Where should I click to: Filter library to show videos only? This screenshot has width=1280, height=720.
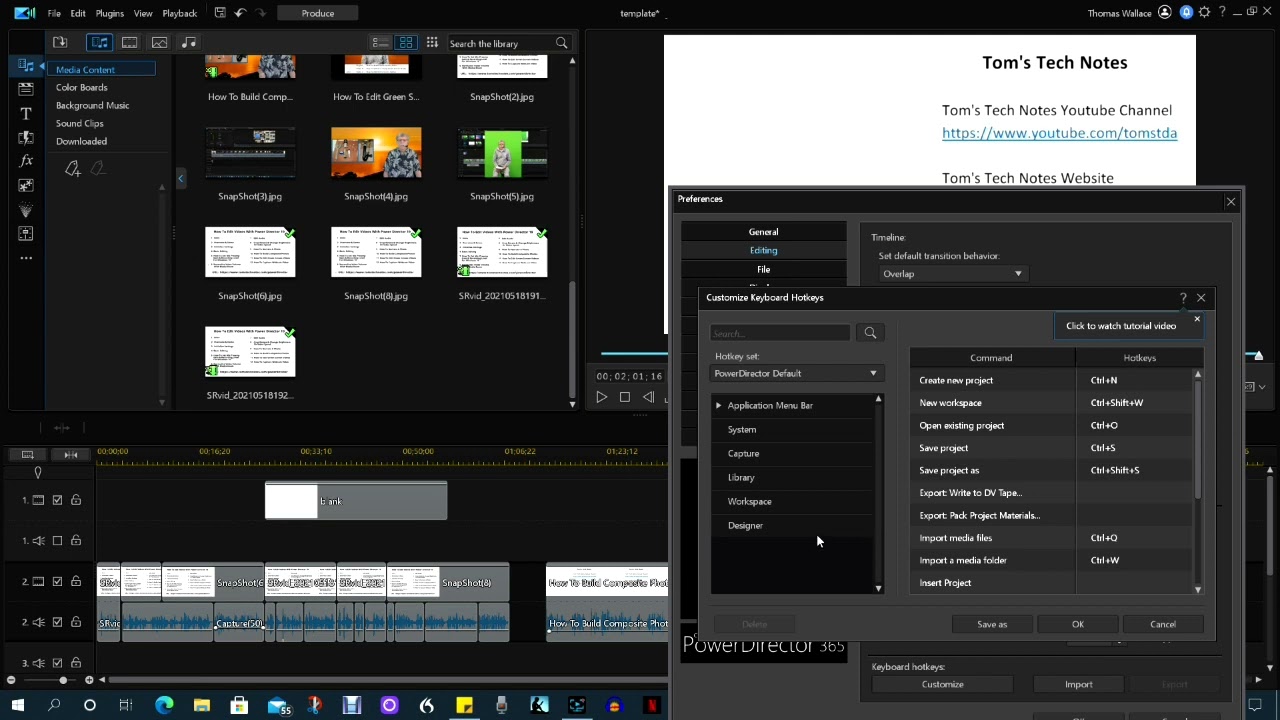(x=129, y=42)
